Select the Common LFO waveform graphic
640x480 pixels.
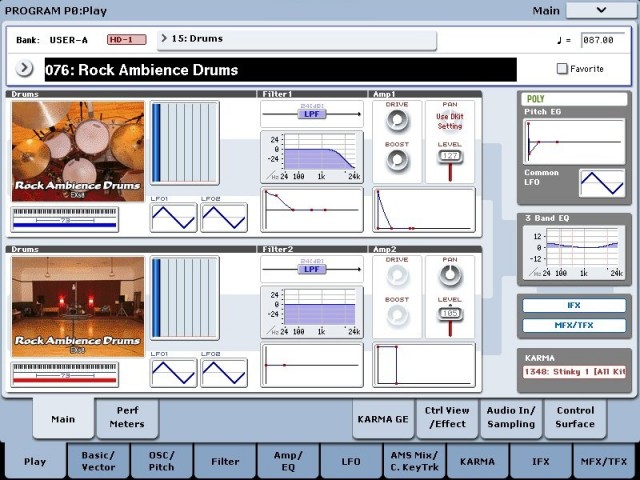(602, 183)
